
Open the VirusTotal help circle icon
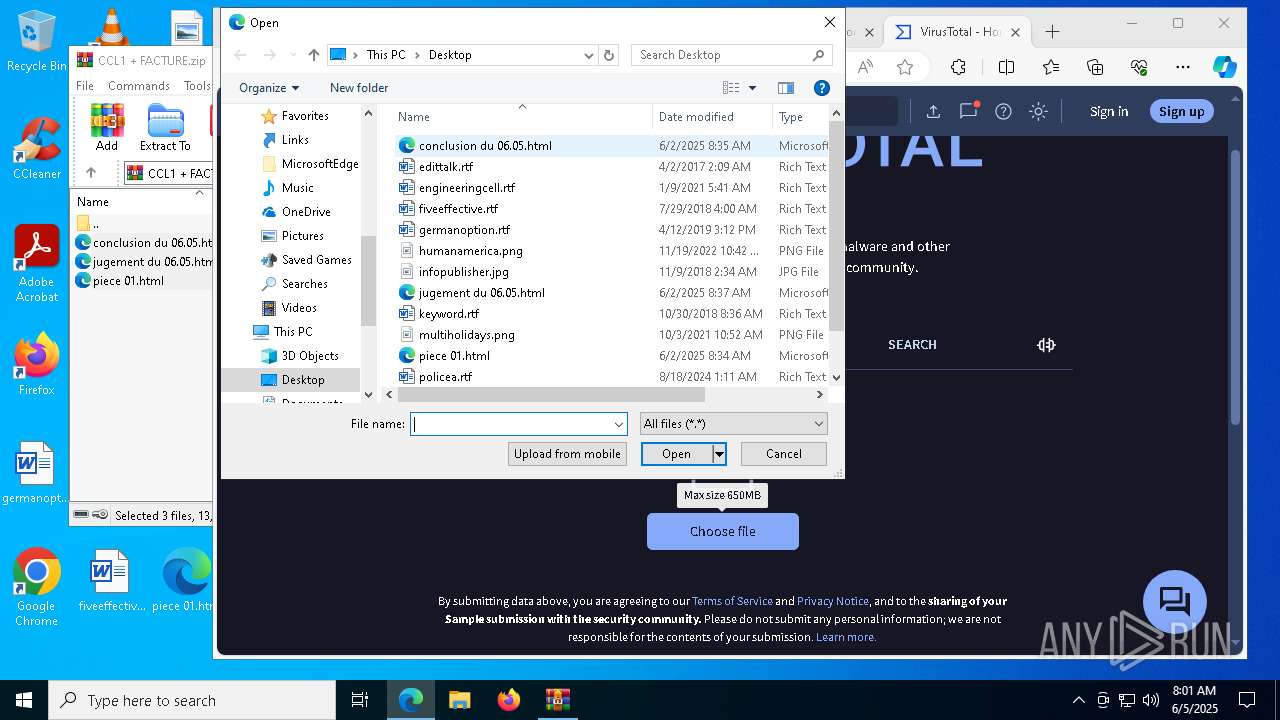[1003, 111]
